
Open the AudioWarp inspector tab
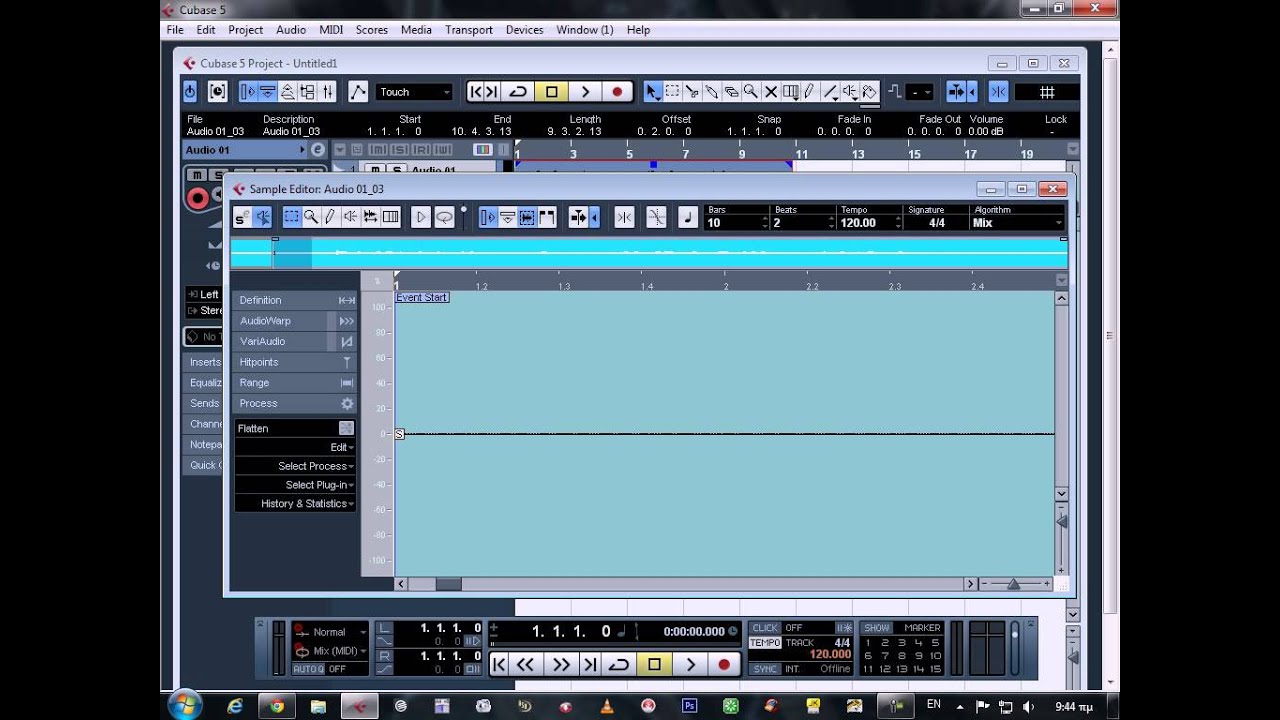[x=295, y=321]
